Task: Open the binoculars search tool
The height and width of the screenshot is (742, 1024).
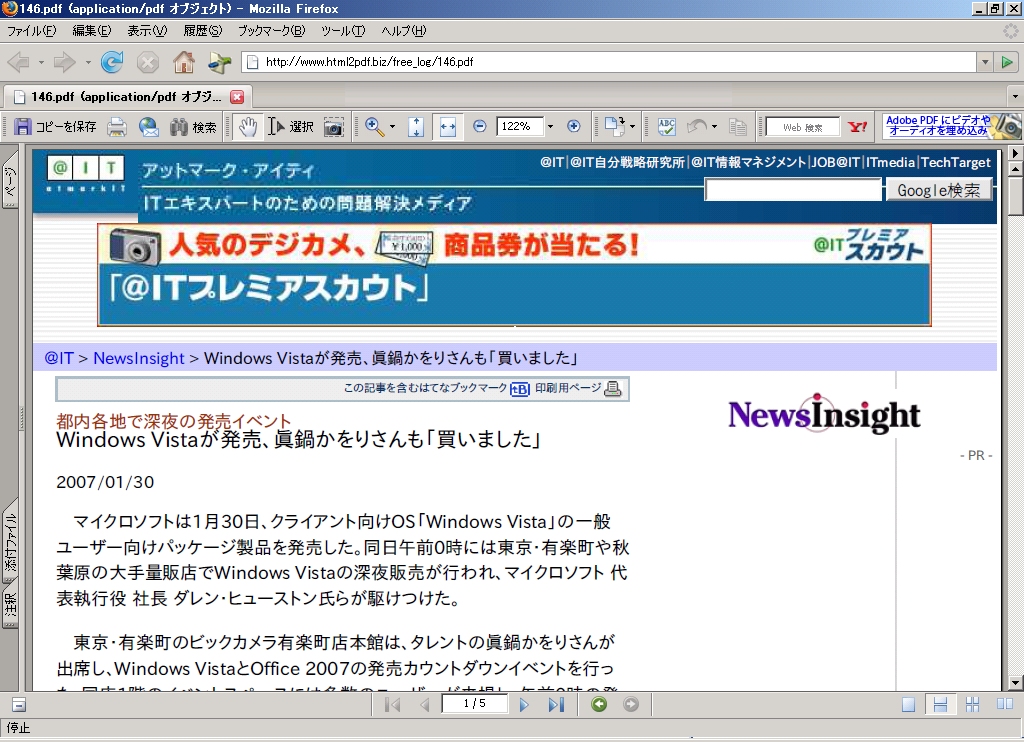Action: coord(193,127)
